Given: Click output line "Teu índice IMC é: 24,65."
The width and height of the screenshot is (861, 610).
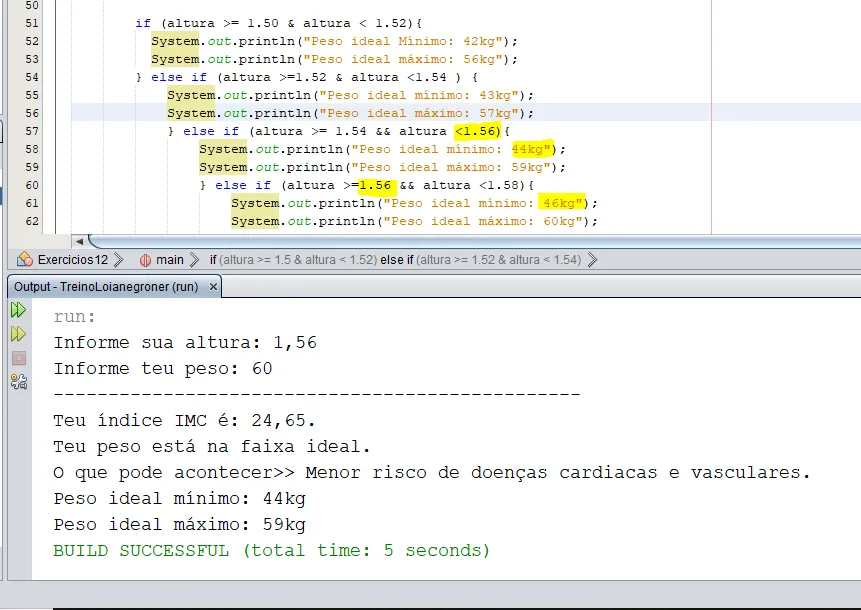Looking at the screenshot, I should (184, 421).
